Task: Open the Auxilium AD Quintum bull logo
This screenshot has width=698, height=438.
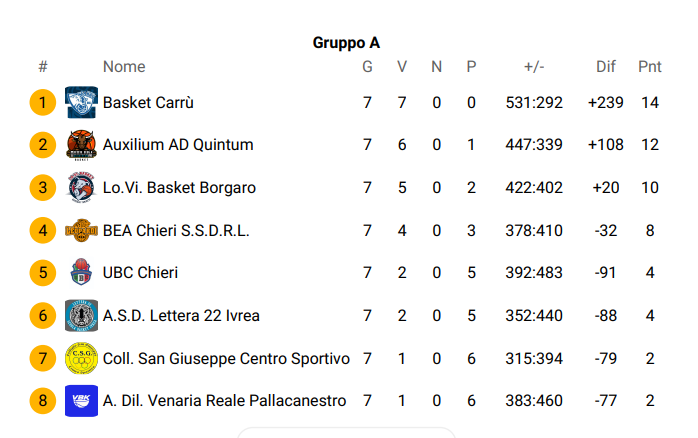Action: [81, 145]
